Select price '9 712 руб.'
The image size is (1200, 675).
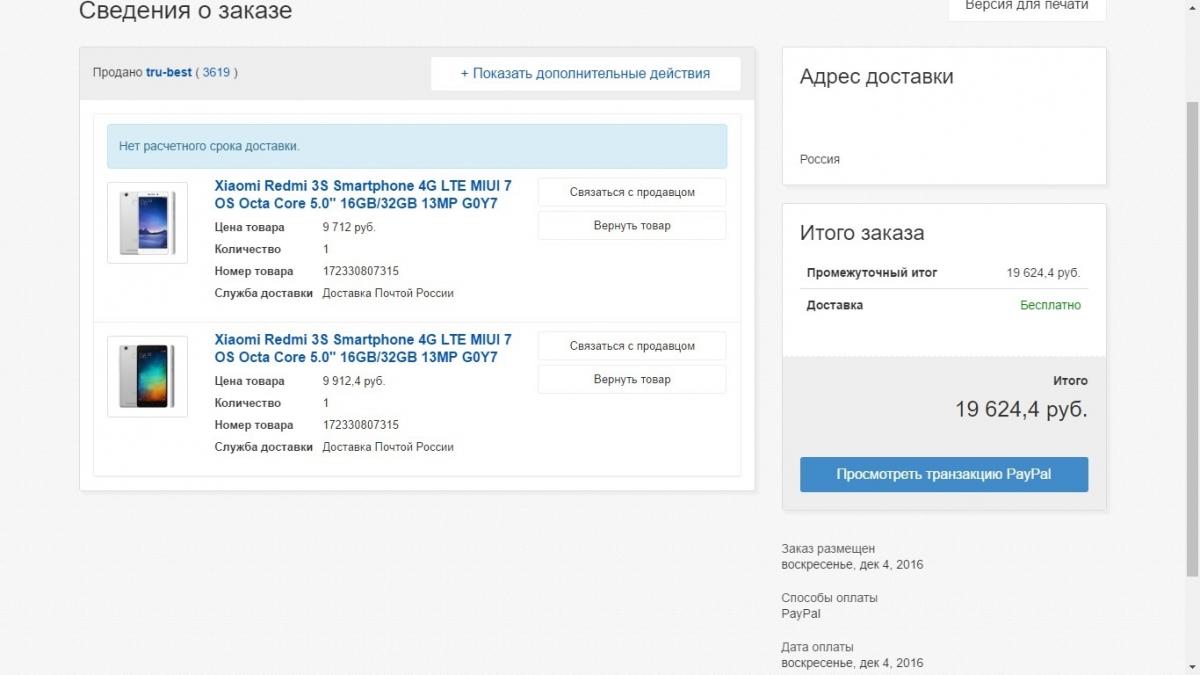[349, 227]
